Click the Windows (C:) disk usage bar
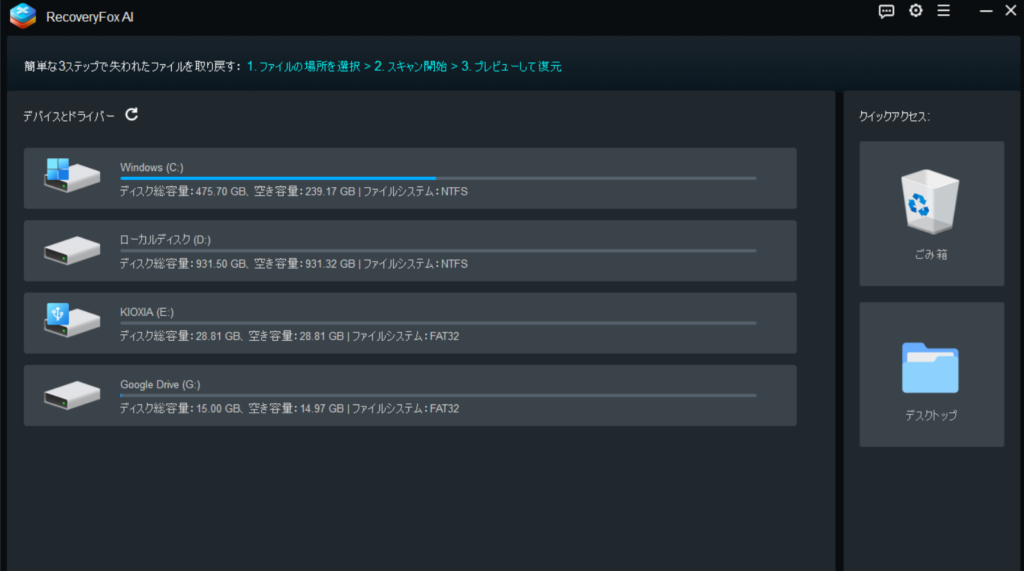The width and height of the screenshot is (1024, 571). click(x=437, y=178)
